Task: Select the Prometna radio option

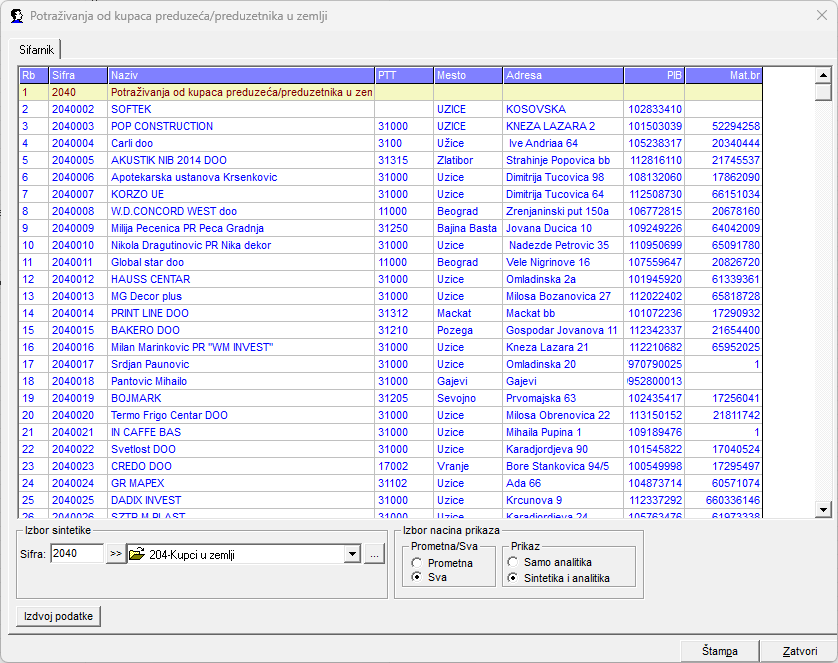Action: click(417, 563)
